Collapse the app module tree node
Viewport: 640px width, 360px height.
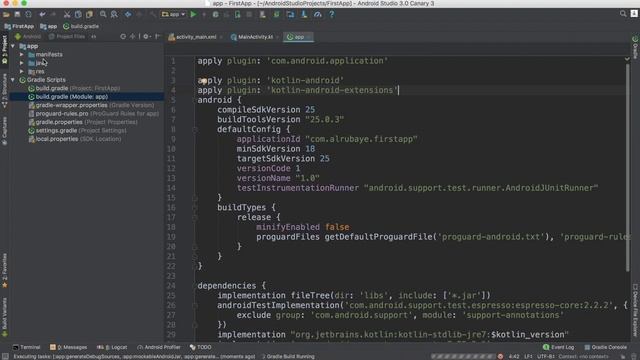click(13, 46)
